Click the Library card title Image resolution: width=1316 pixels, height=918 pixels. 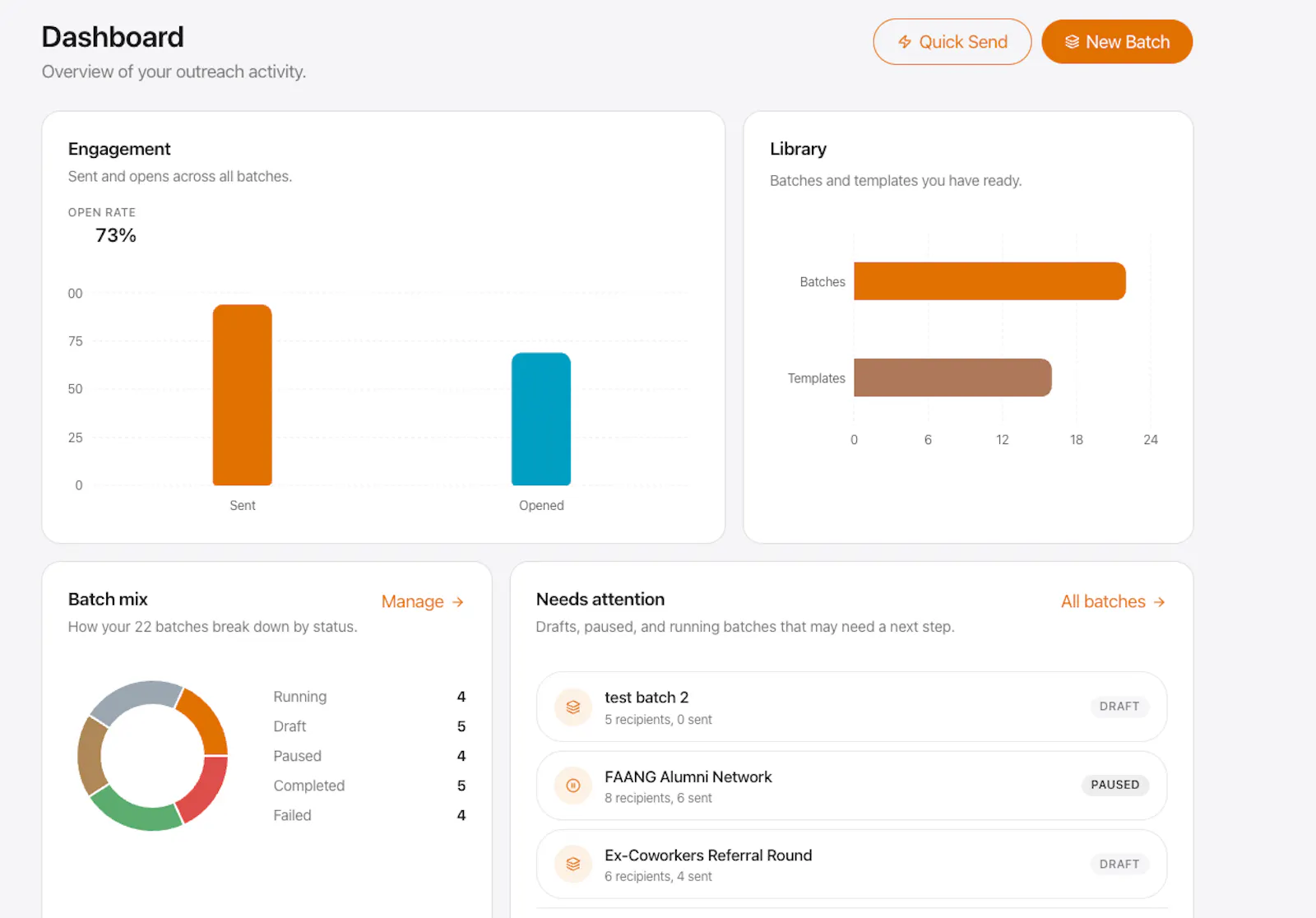pyautogui.click(x=798, y=149)
